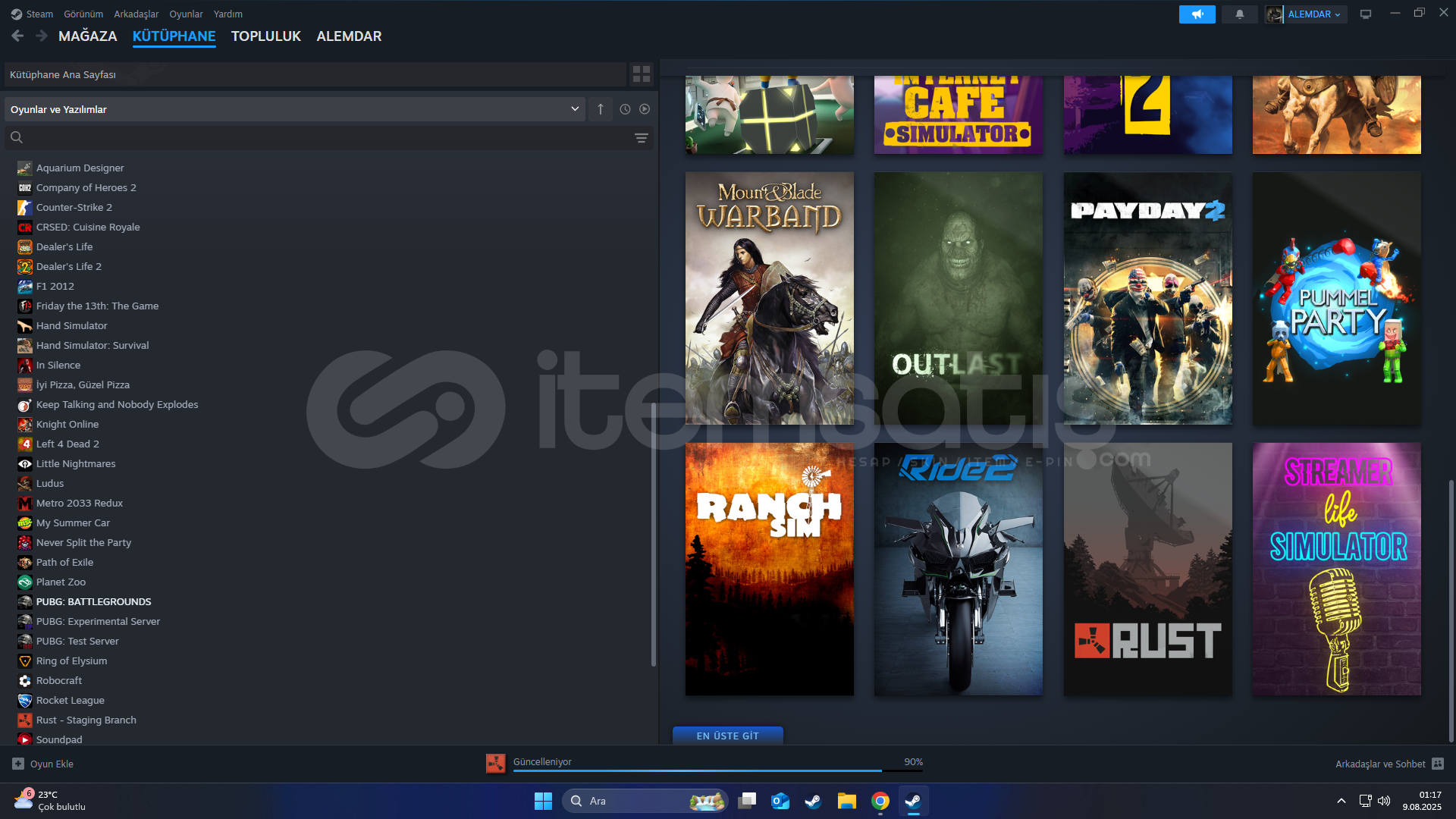Select Rocket League in game list
The height and width of the screenshot is (819, 1456).
(x=71, y=700)
